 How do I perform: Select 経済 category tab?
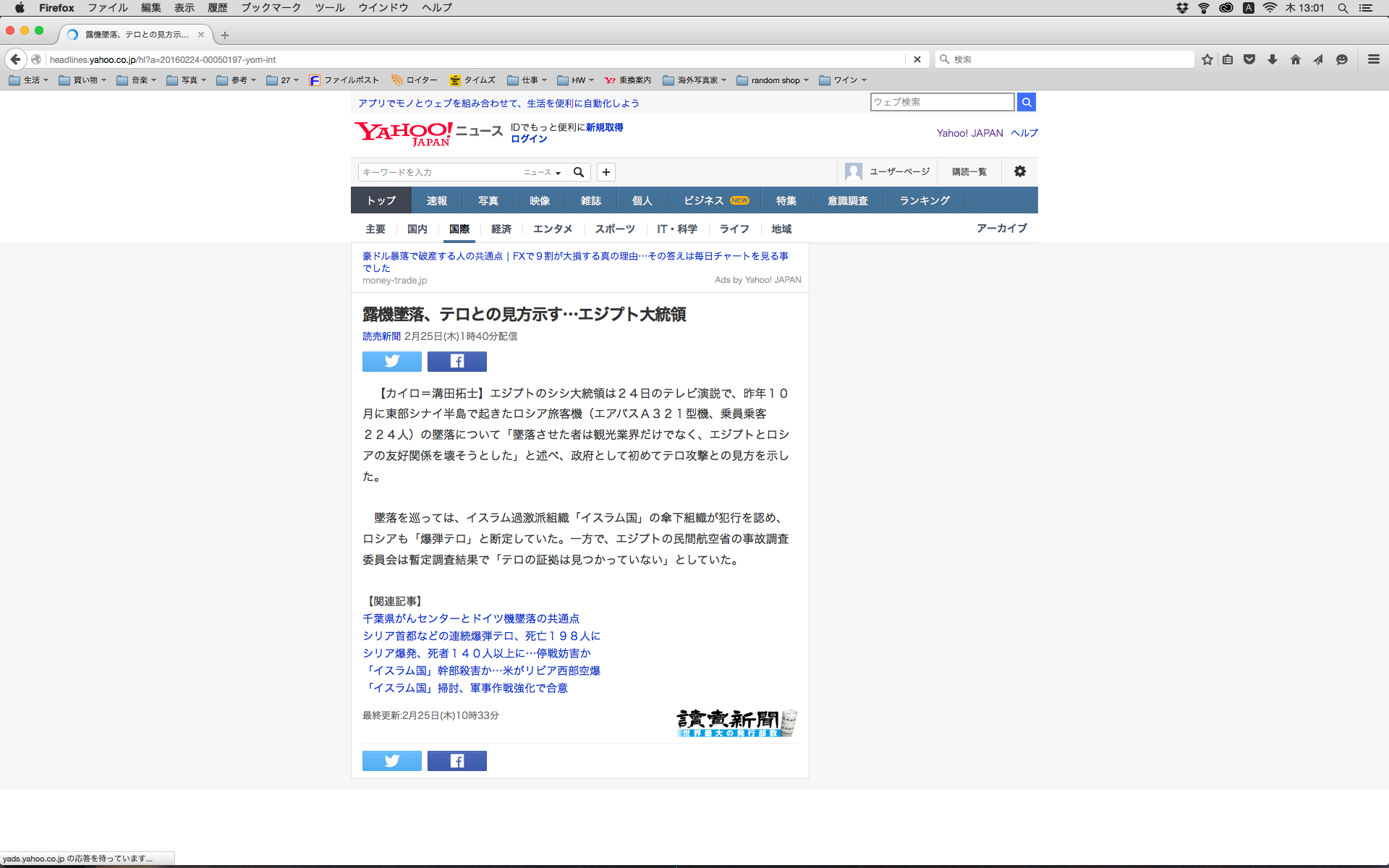click(x=501, y=229)
